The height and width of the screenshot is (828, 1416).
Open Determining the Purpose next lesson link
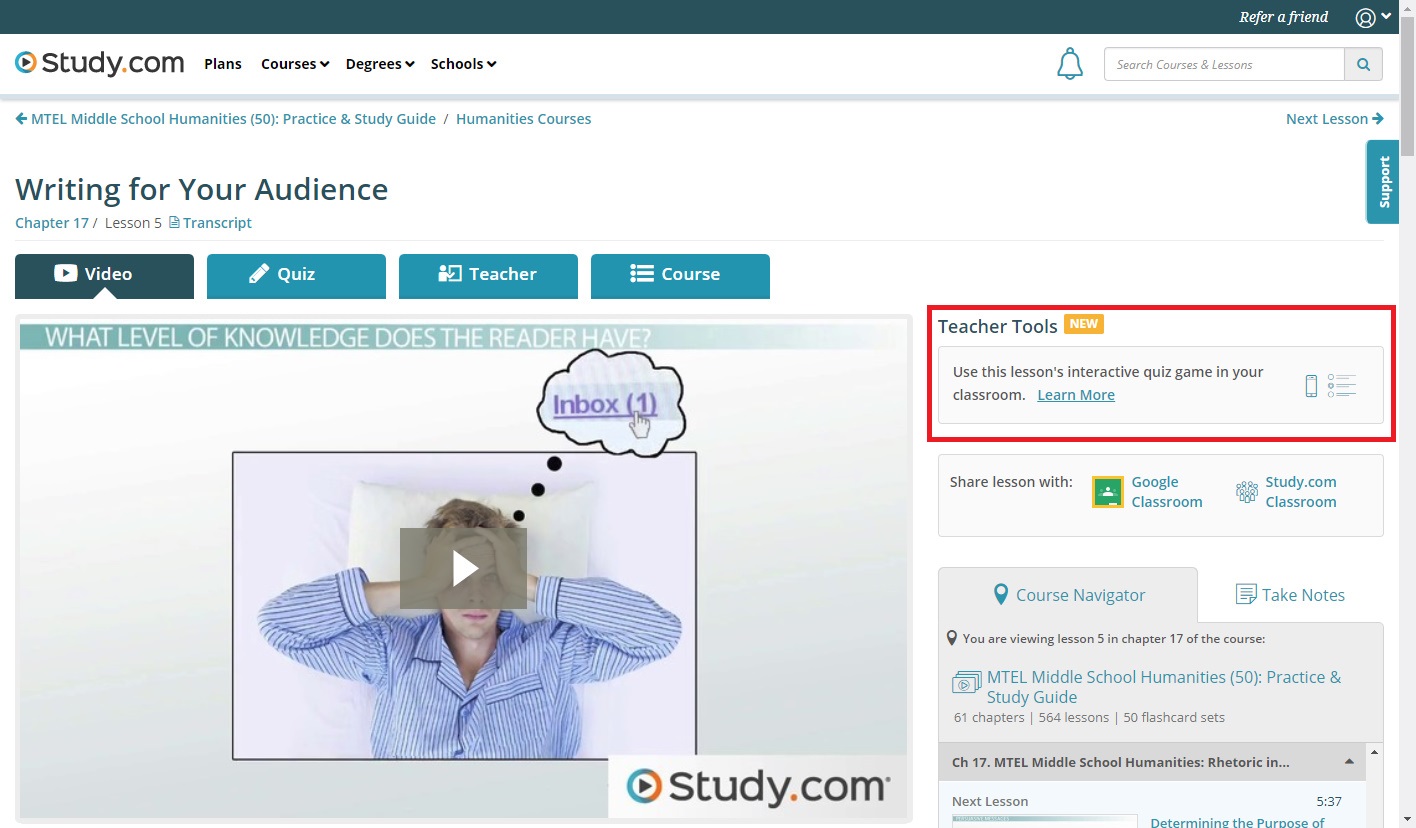[1237, 822]
